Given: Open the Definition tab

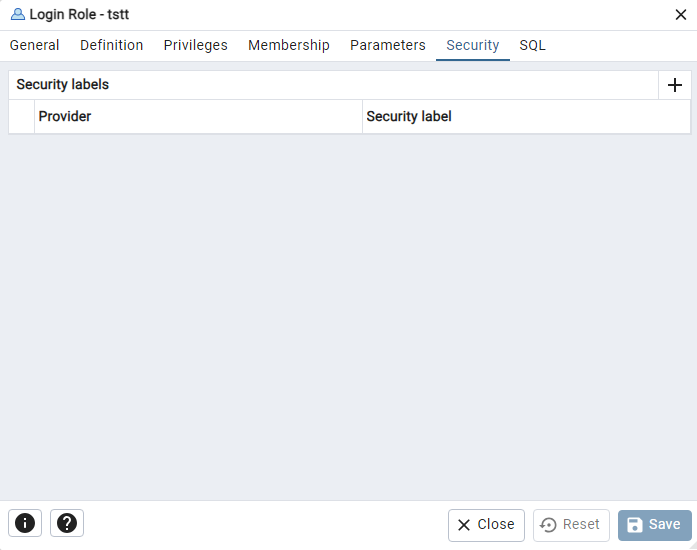Looking at the screenshot, I should 112,45.
